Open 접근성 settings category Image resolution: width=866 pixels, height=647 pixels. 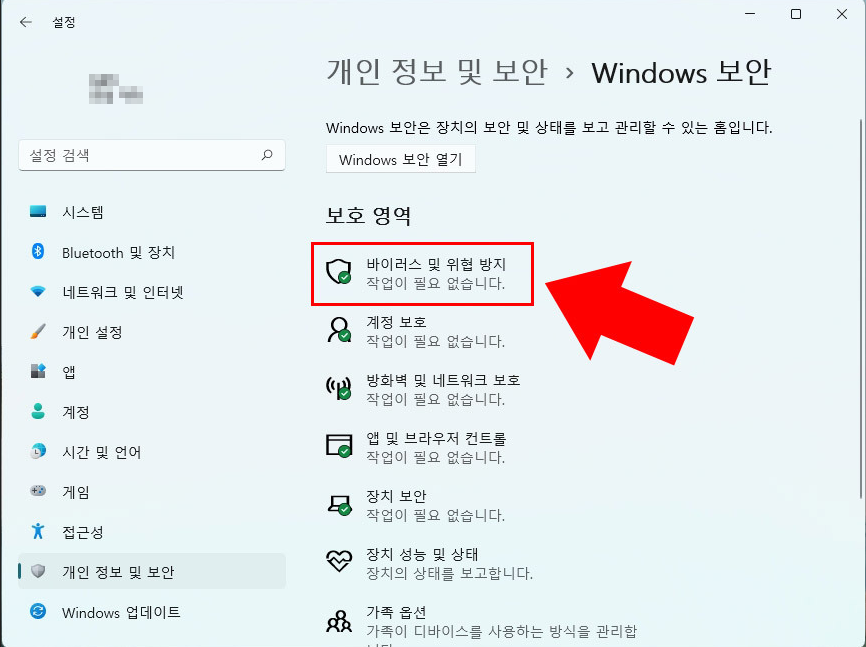point(152,531)
